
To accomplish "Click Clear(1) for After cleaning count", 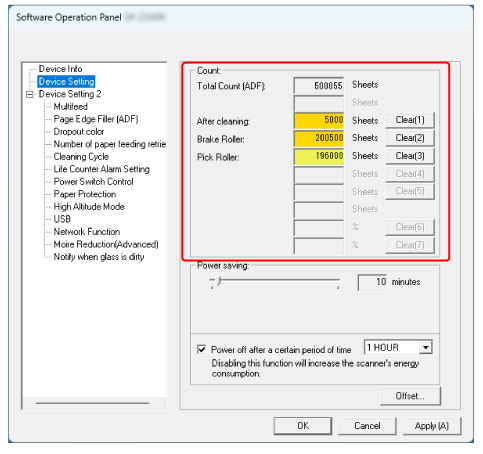I will pos(410,120).
